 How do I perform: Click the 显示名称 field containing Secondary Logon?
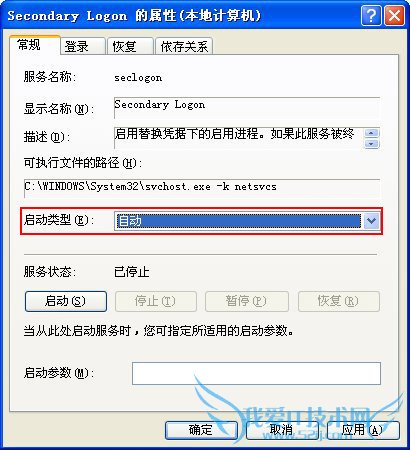(x=247, y=108)
